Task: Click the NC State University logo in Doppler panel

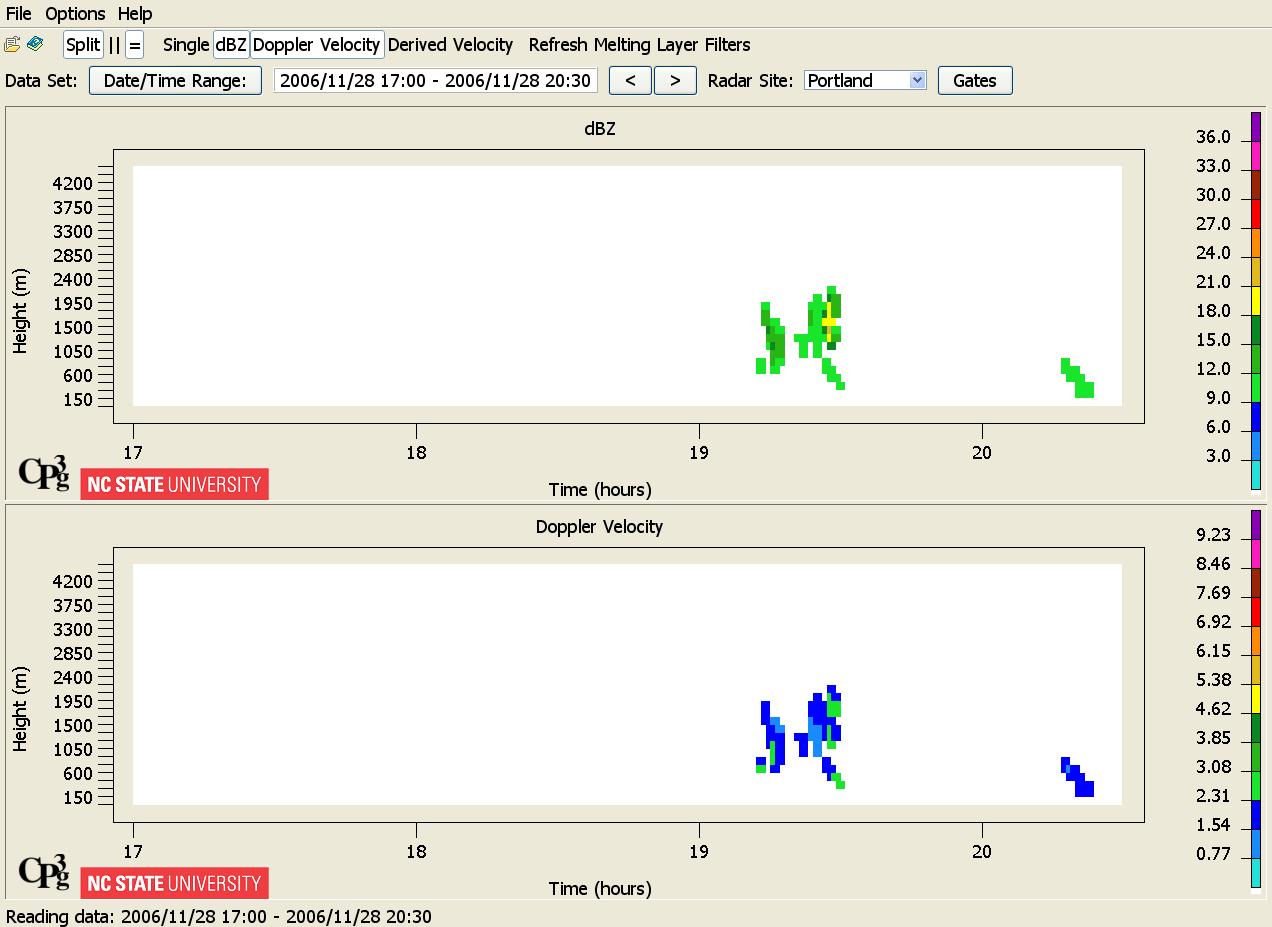Action: [x=174, y=883]
